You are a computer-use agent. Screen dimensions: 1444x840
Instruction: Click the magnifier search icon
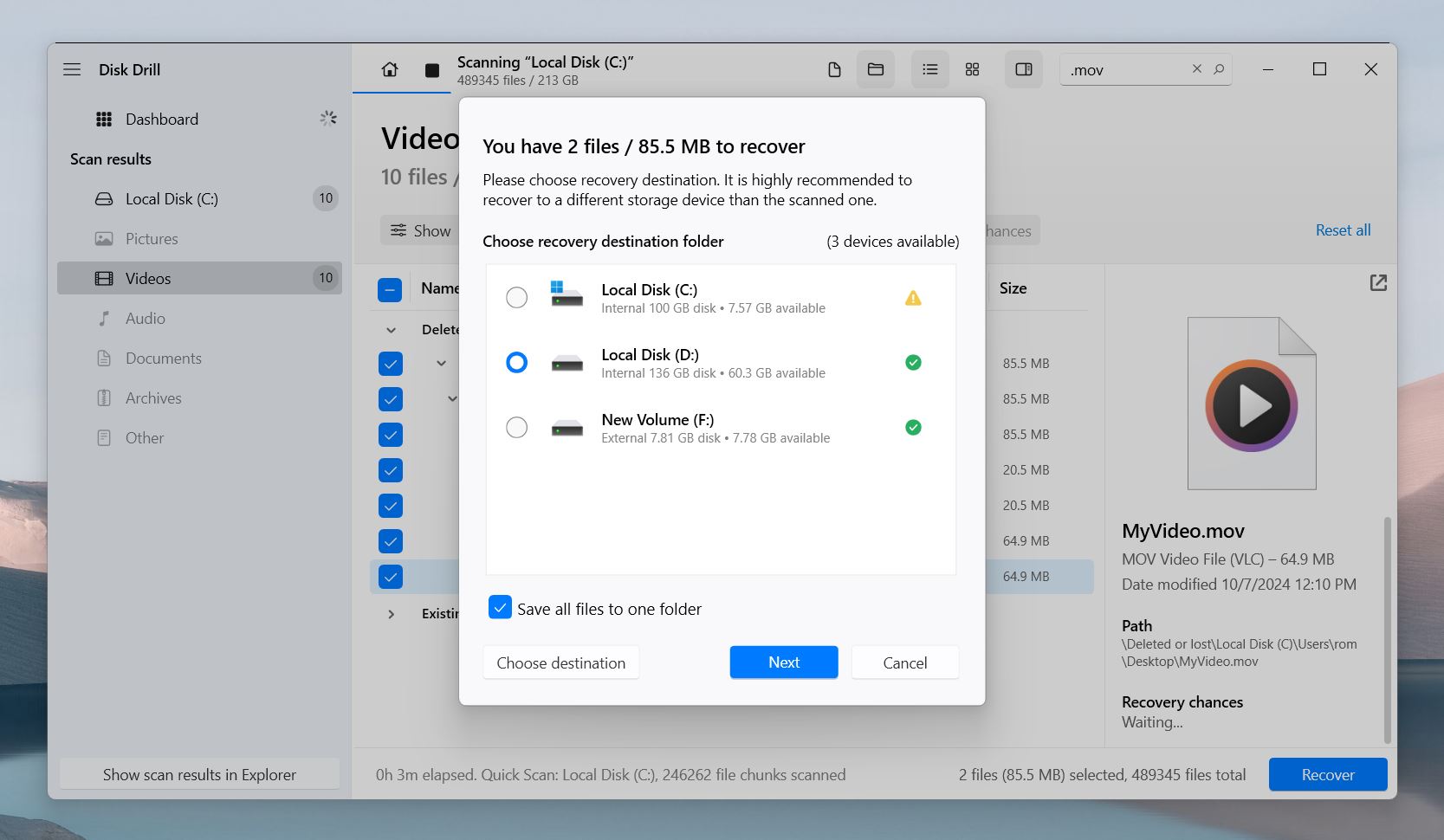1219,68
